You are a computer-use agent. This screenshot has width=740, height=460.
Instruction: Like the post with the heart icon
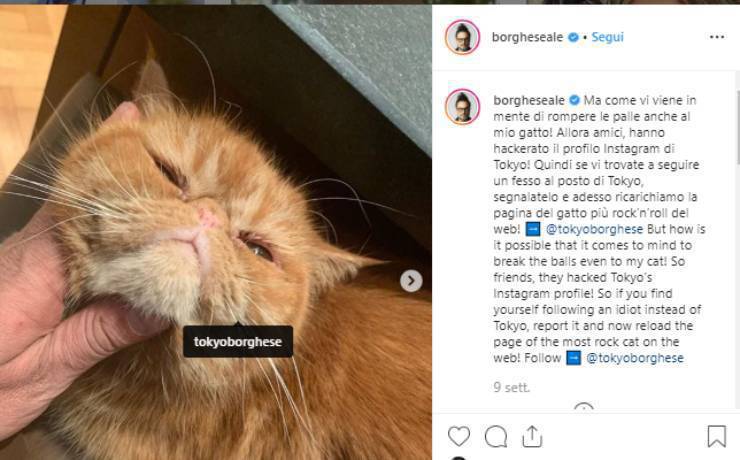tap(459, 436)
